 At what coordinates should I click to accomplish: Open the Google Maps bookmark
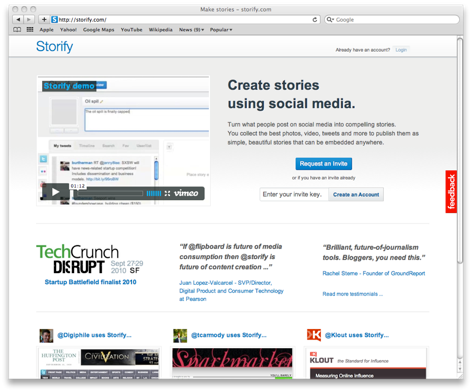click(98, 30)
